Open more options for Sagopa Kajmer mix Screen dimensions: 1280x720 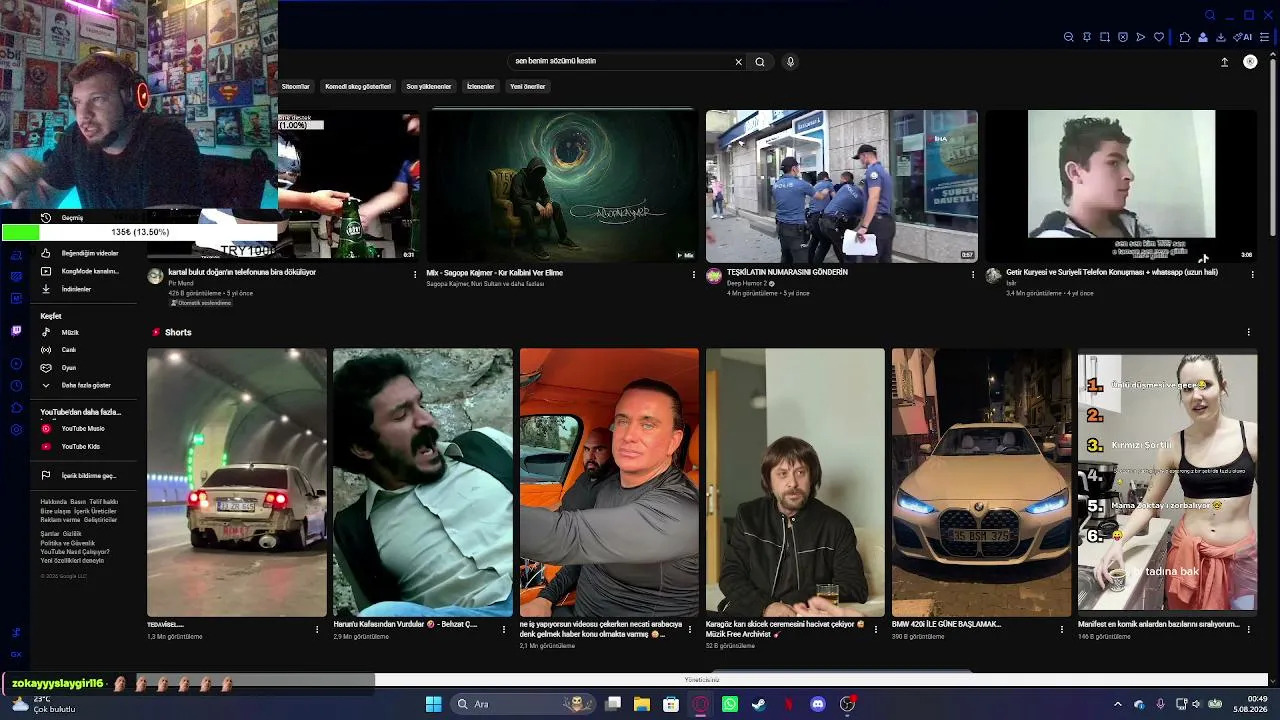click(694, 274)
